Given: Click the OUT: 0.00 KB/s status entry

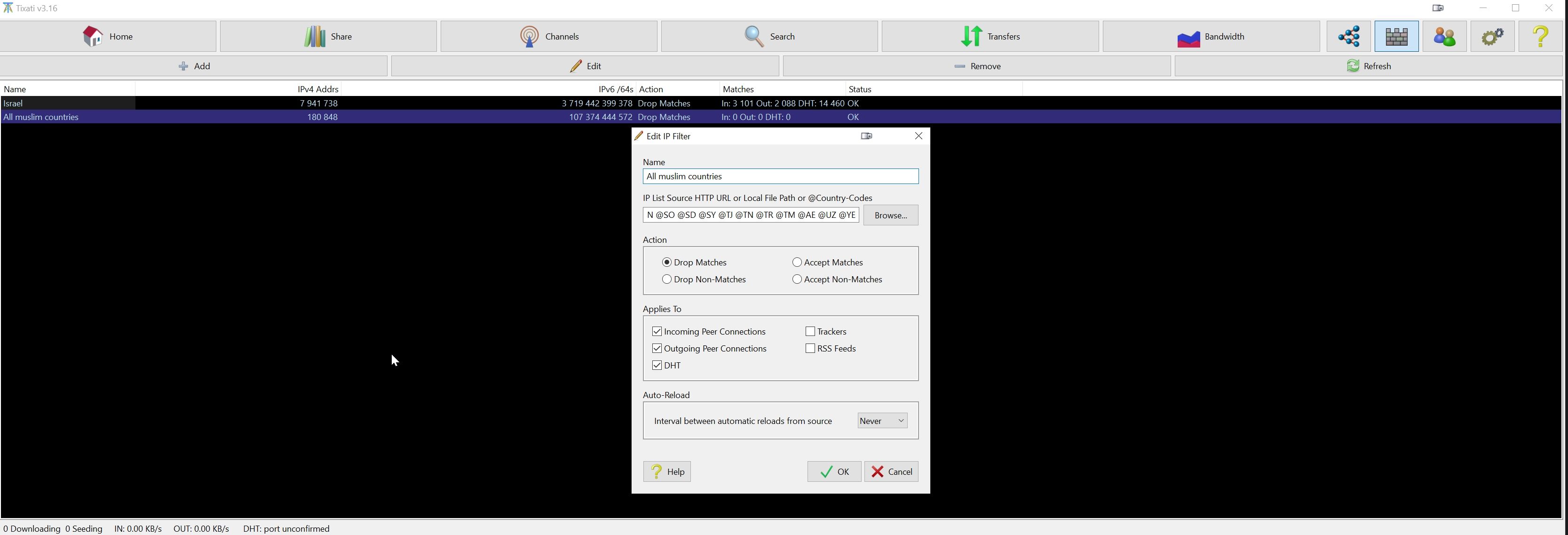Looking at the screenshot, I should [201, 528].
